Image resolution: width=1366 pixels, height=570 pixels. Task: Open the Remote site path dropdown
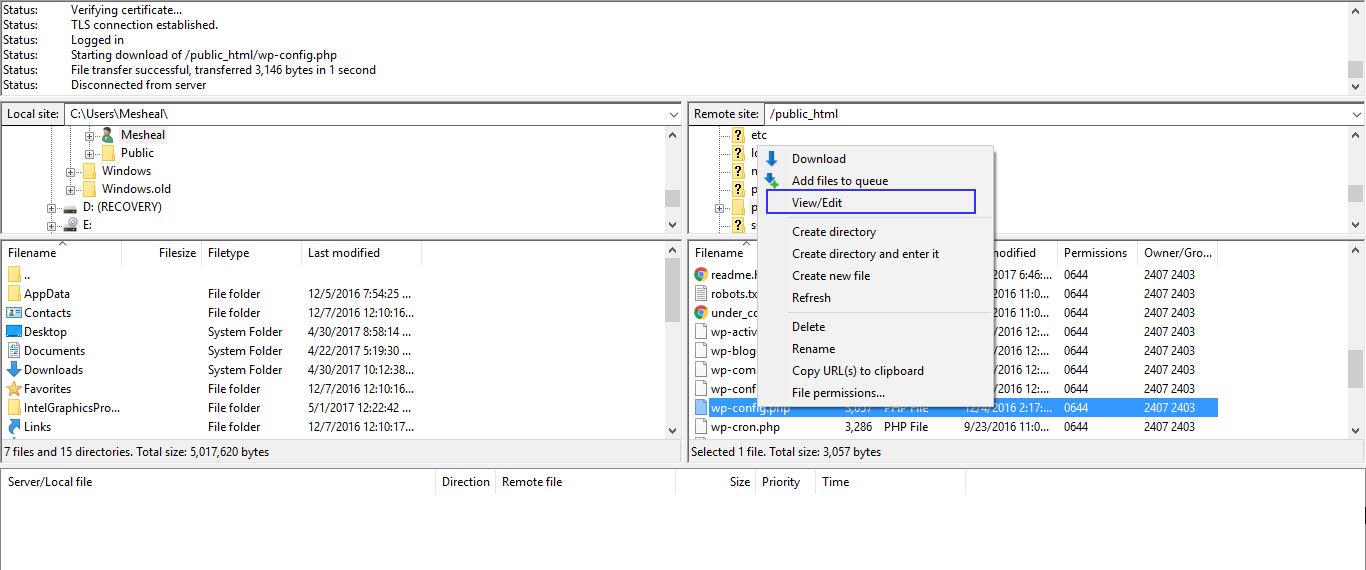tap(1355, 114)
